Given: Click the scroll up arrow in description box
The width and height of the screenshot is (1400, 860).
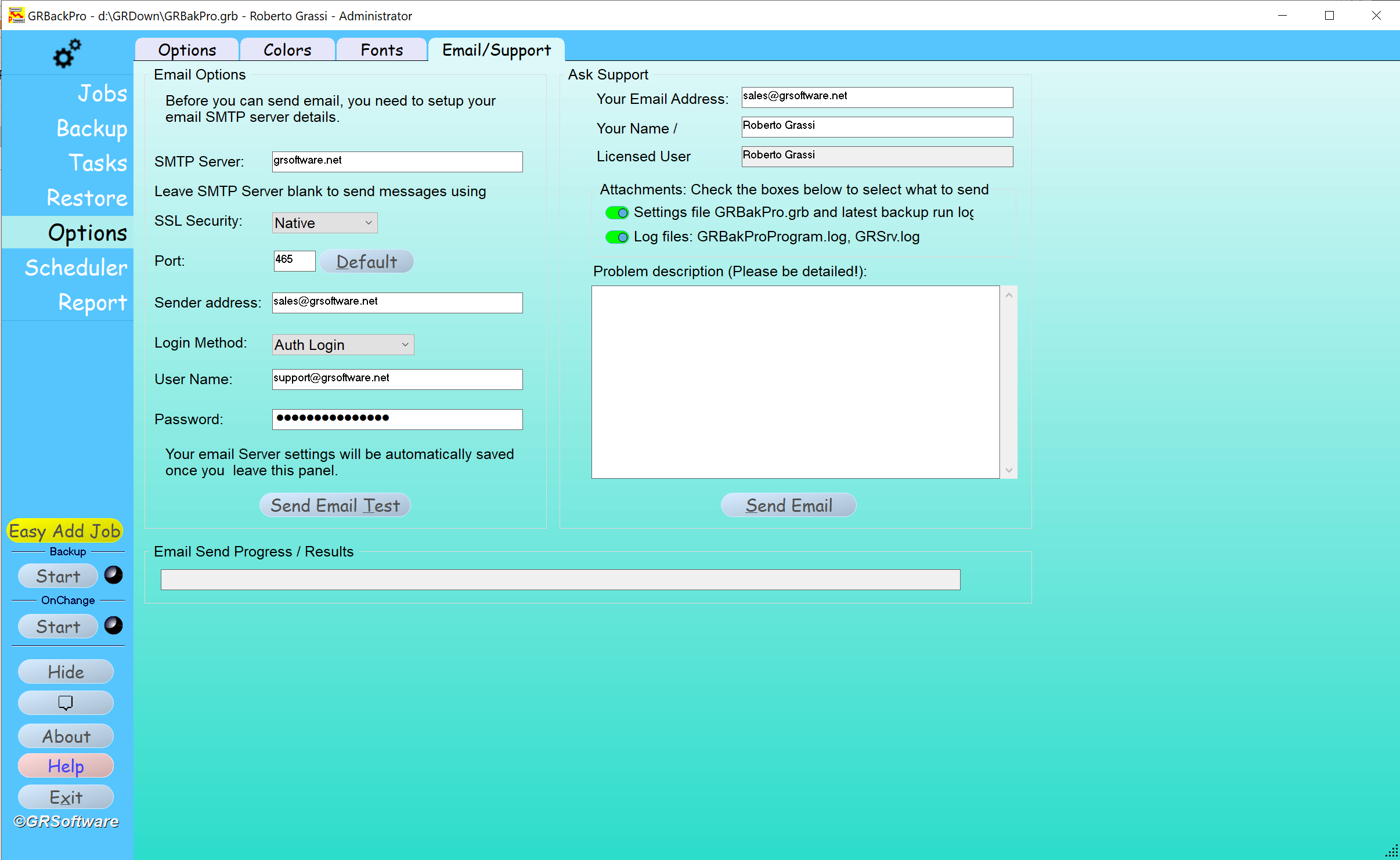Looking at the screenshot, I should pyautogui.click(x=1009, y=295).
